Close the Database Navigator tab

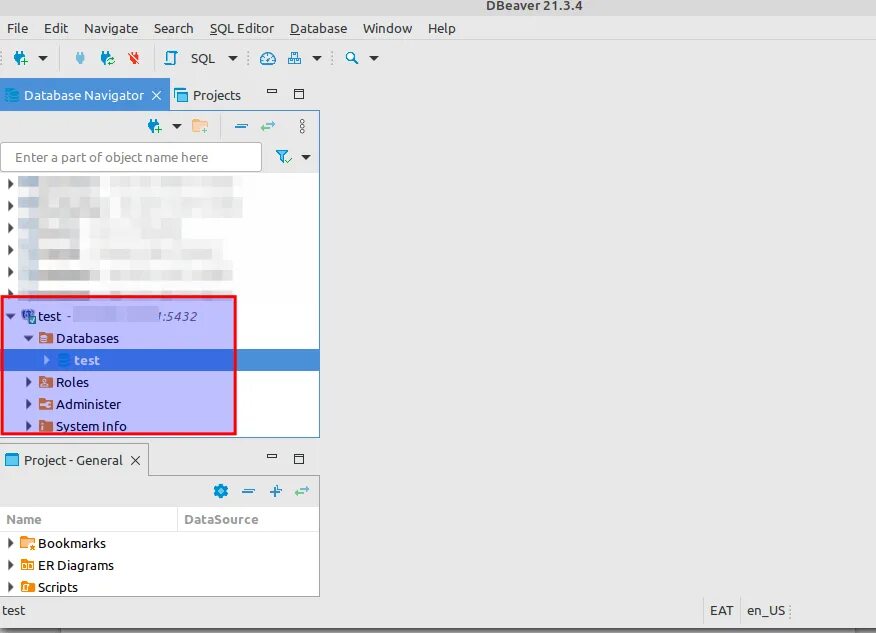tap(156, 96)
